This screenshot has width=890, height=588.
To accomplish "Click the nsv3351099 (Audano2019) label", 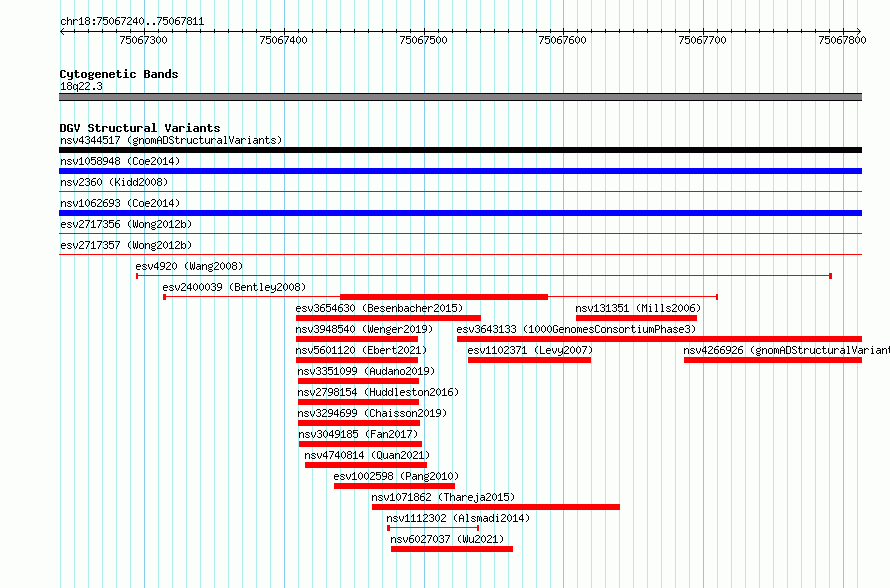I will click(366, 371).
